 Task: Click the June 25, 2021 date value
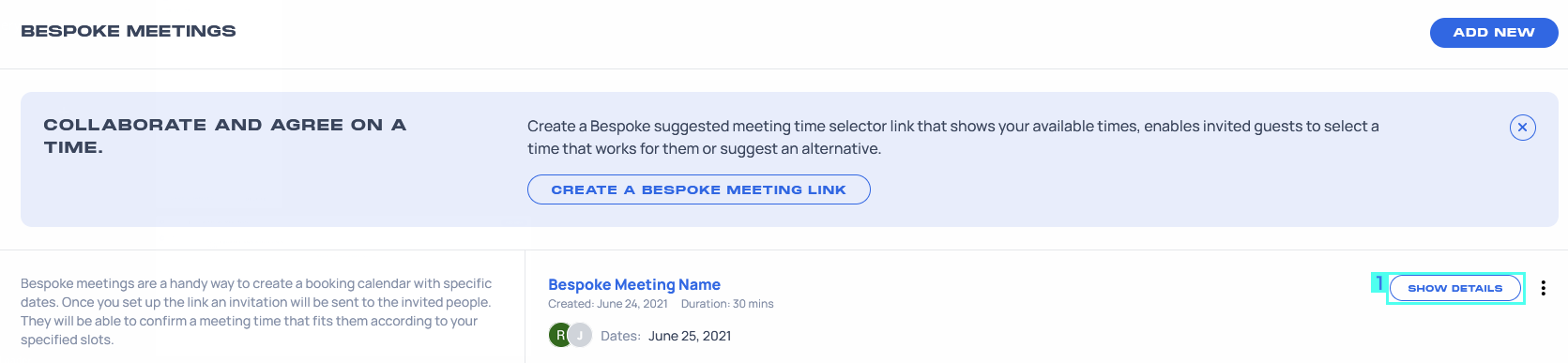coord(690,336)
